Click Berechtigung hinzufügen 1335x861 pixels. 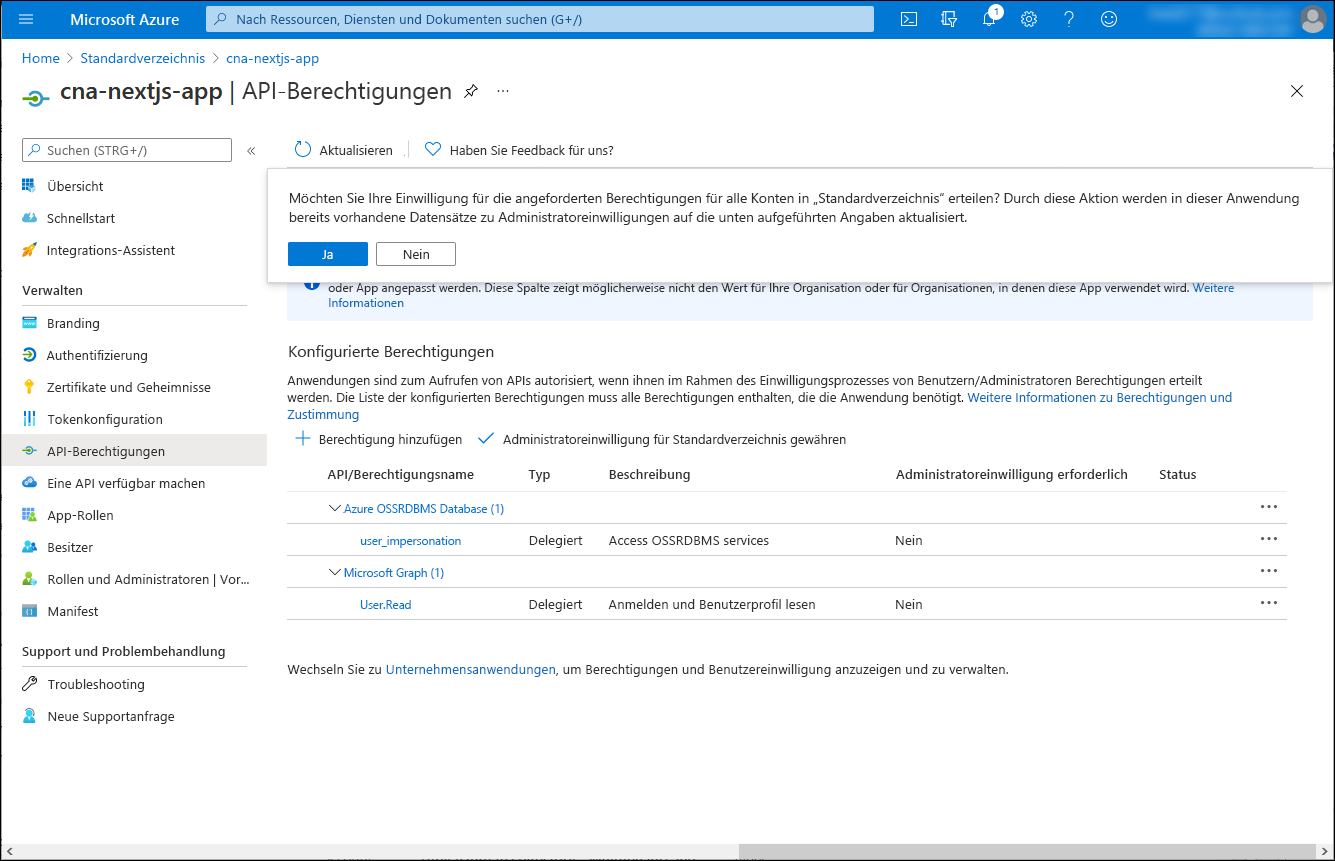(x=379, y=439)
